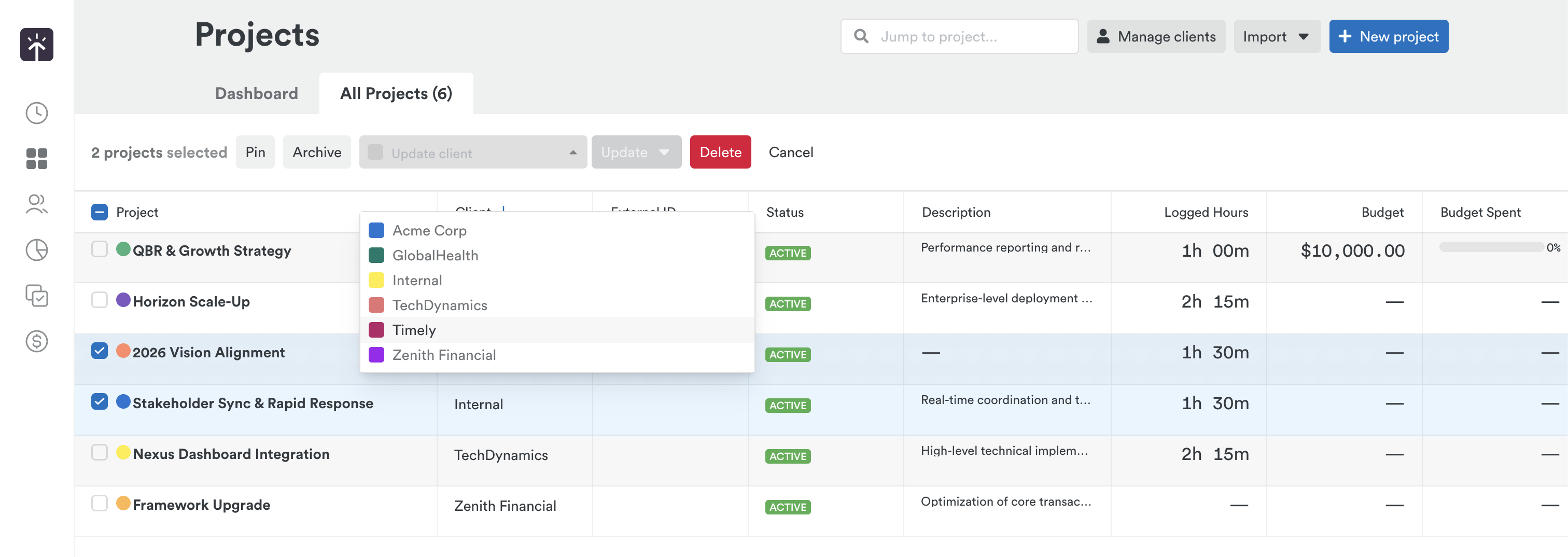Sort by the Status column header
The height and width of the screenshot is (557, 1568).
click(785, 213)
